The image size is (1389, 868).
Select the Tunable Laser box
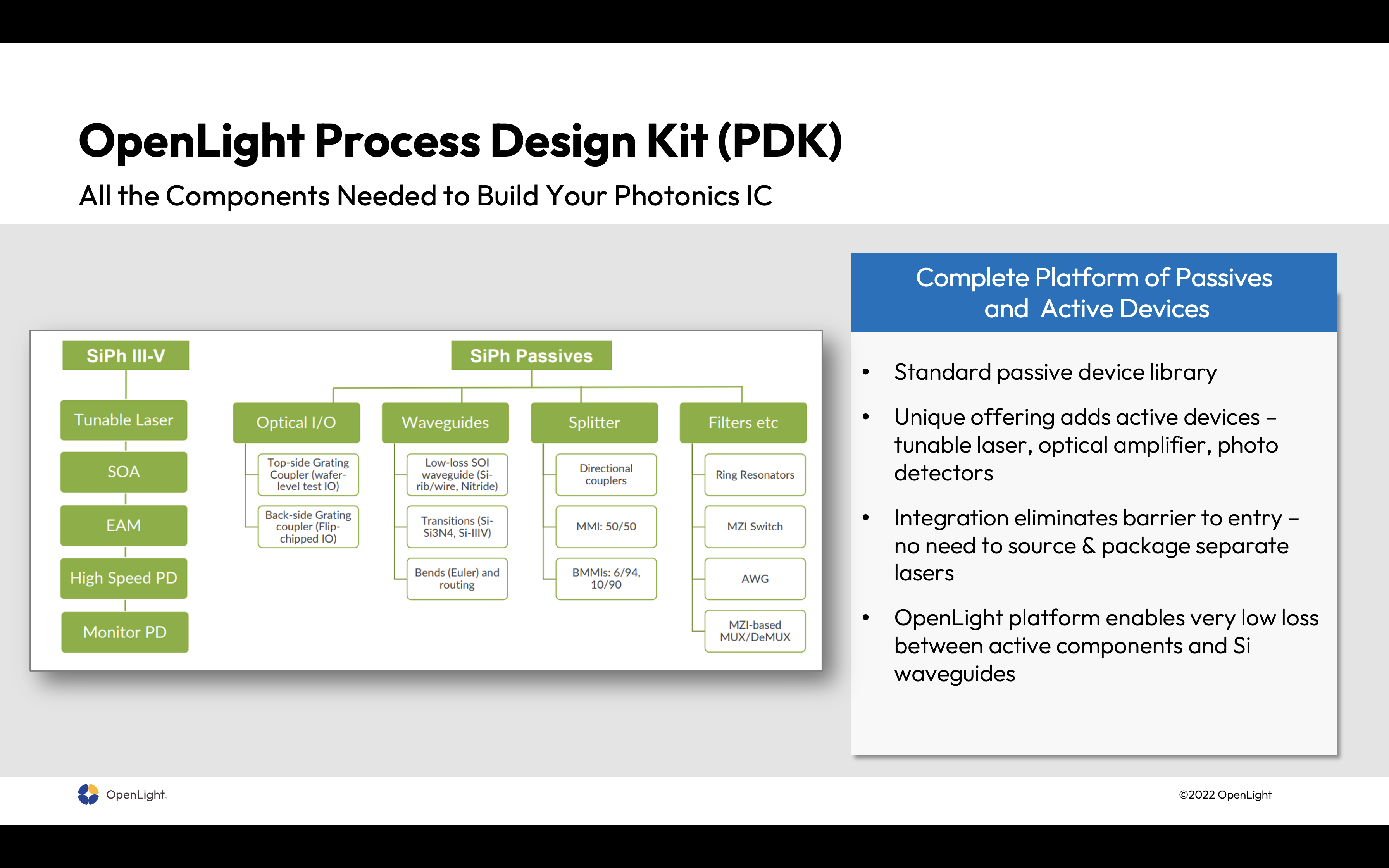124,420
